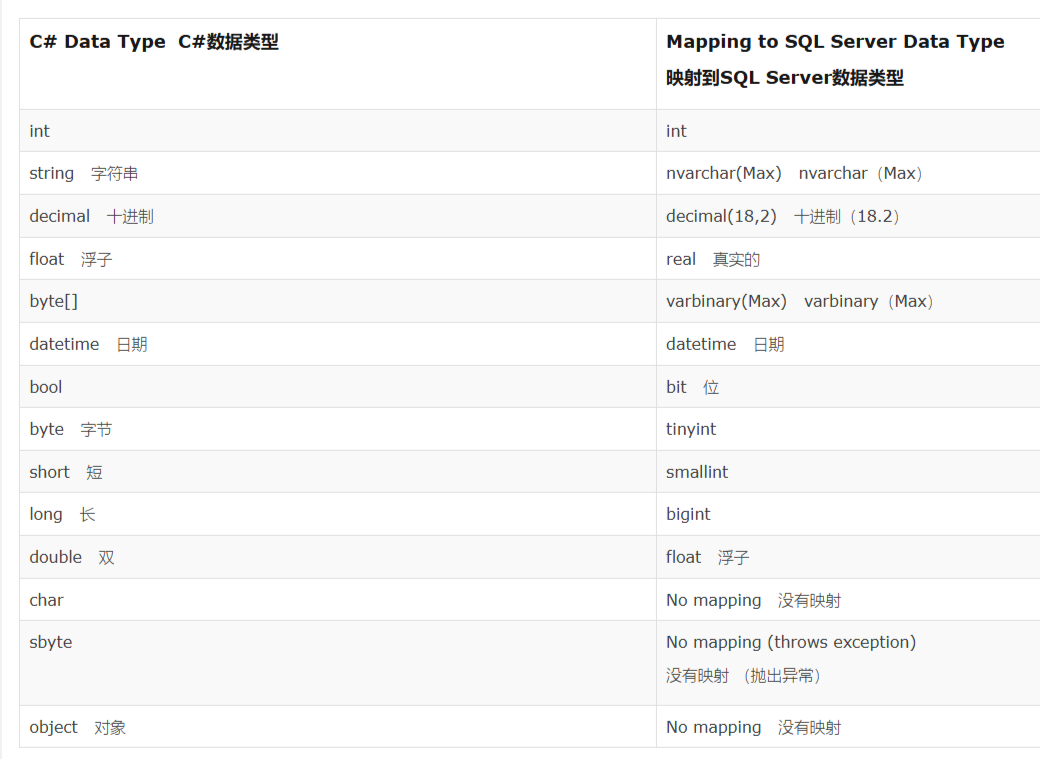Select the 'bool' cell
The width and height of the screenshot is (1040, 759).
pyautogui.click(x=338, y=387)
